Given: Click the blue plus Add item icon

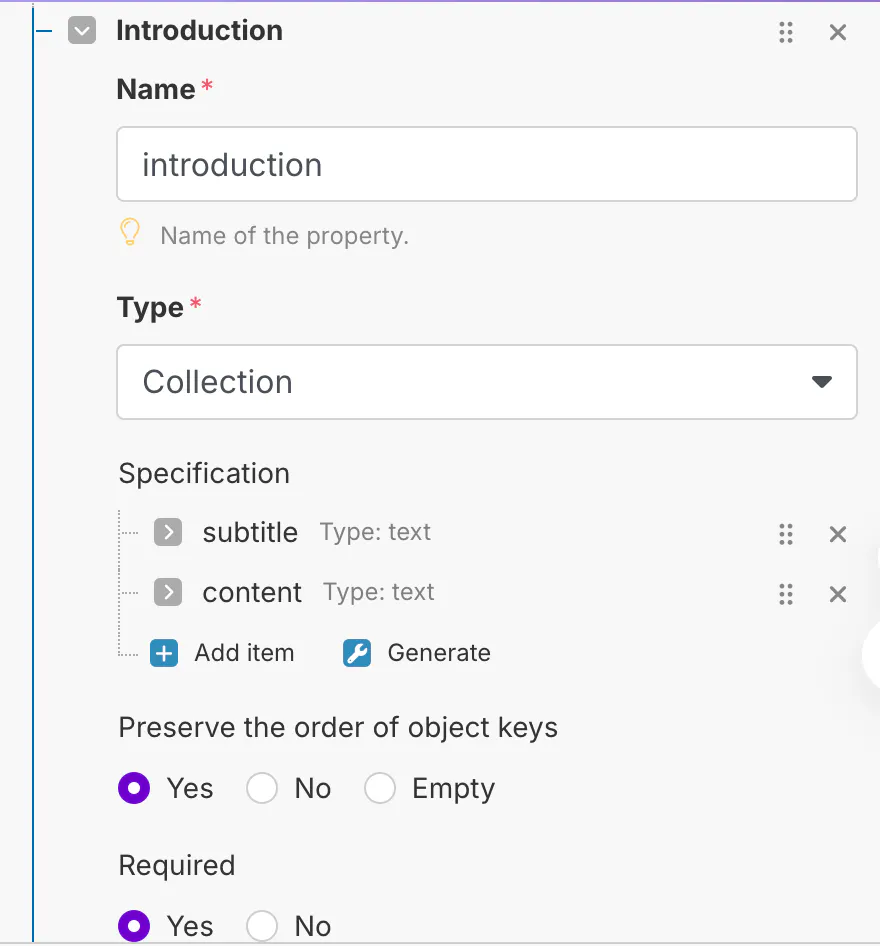Looking at the screenshot, I should coord(164,653).
